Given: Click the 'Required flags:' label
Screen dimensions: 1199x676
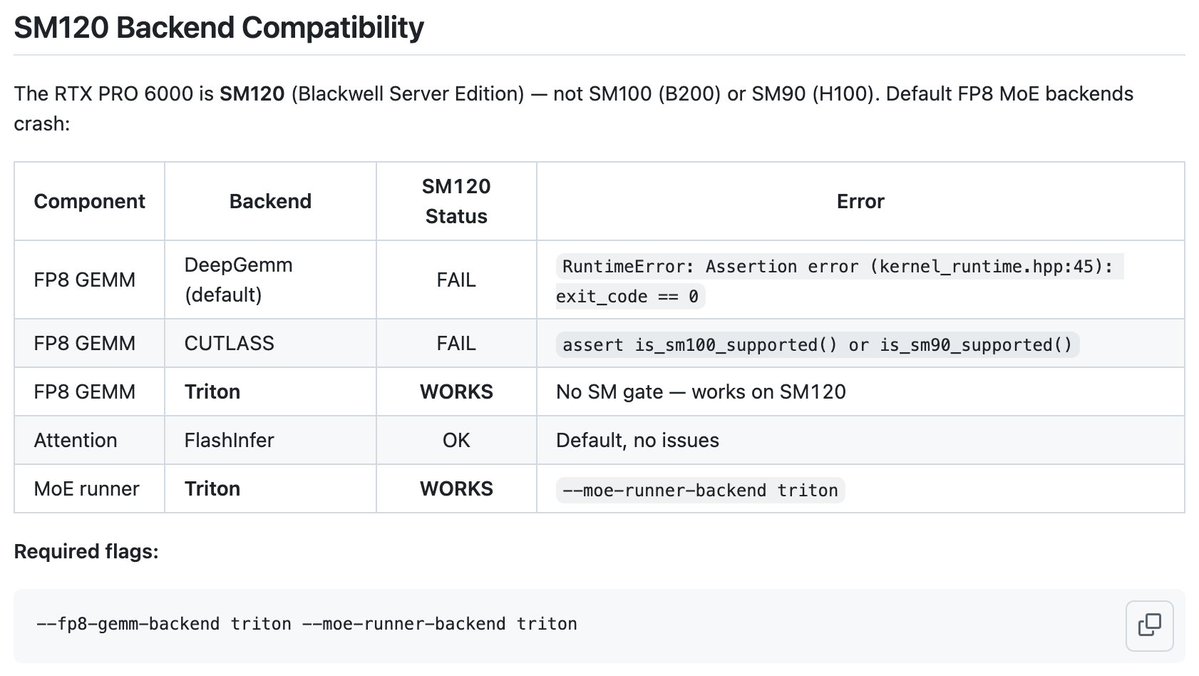Looking at the screenshot, I should pos(86,551).
